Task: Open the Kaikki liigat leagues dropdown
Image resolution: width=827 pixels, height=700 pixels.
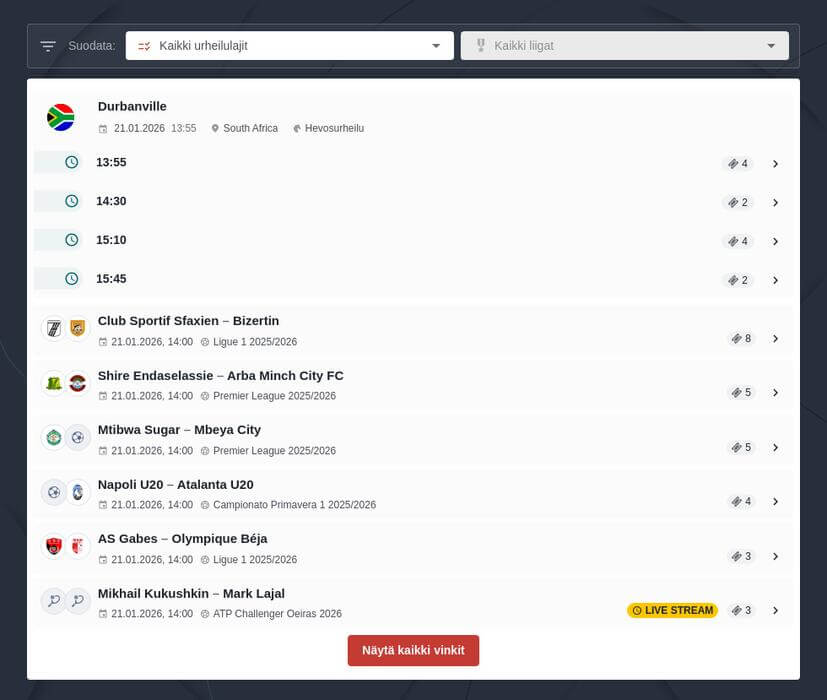Action: pos(624,46)
